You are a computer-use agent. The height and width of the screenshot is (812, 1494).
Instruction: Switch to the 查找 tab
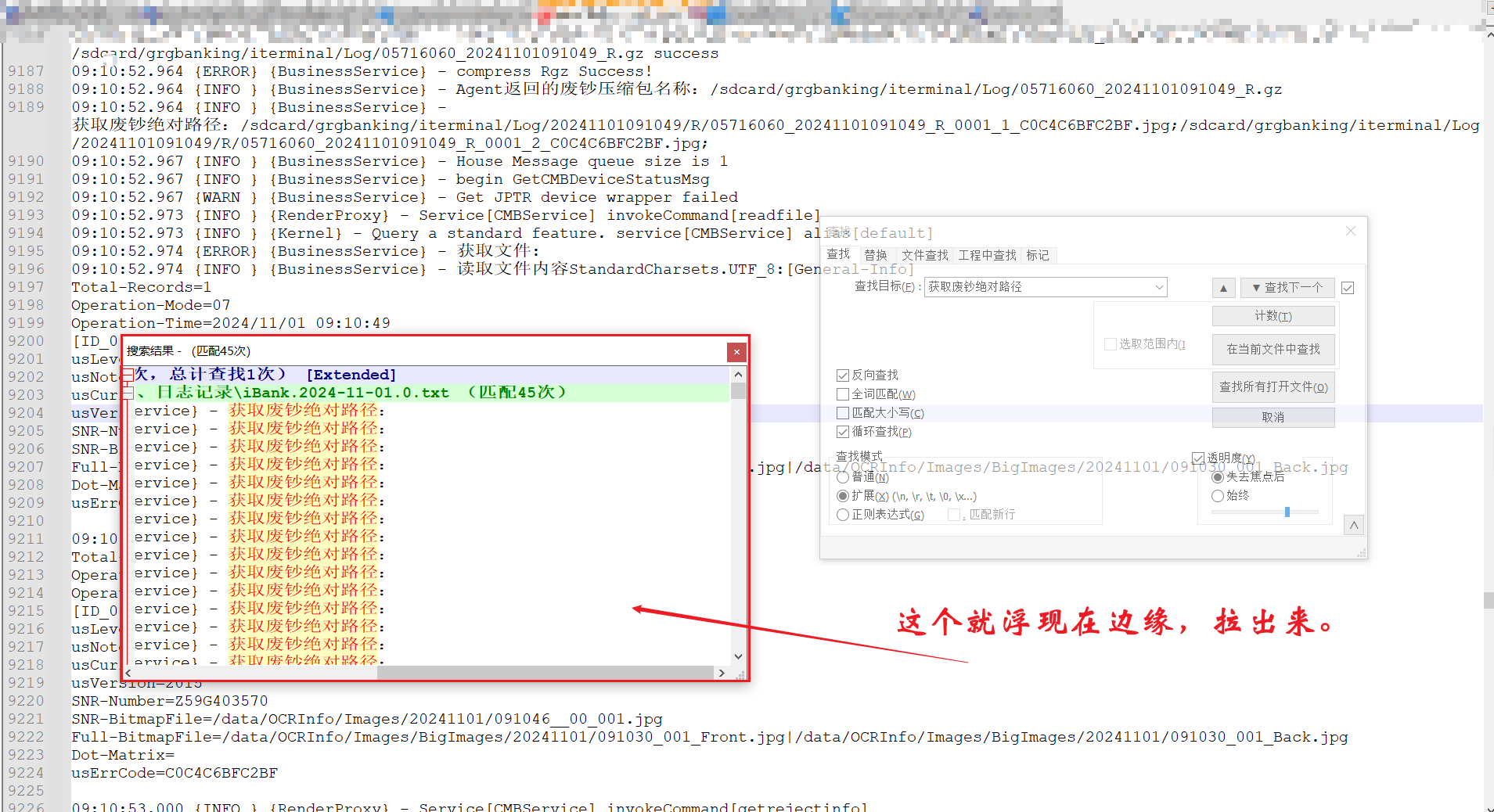pyautogui.click(x=838, y=254)
